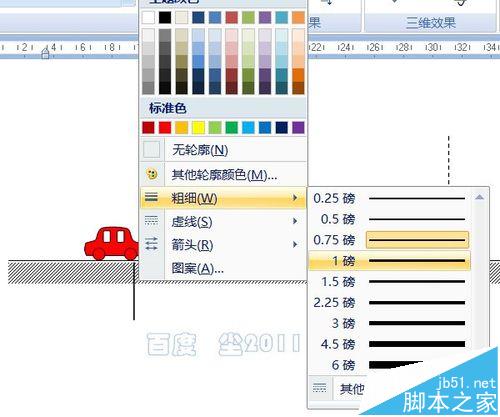Pick the yellow standard color swatch
Viewport: 500px width, 417px height.
(x=198, y=127)
